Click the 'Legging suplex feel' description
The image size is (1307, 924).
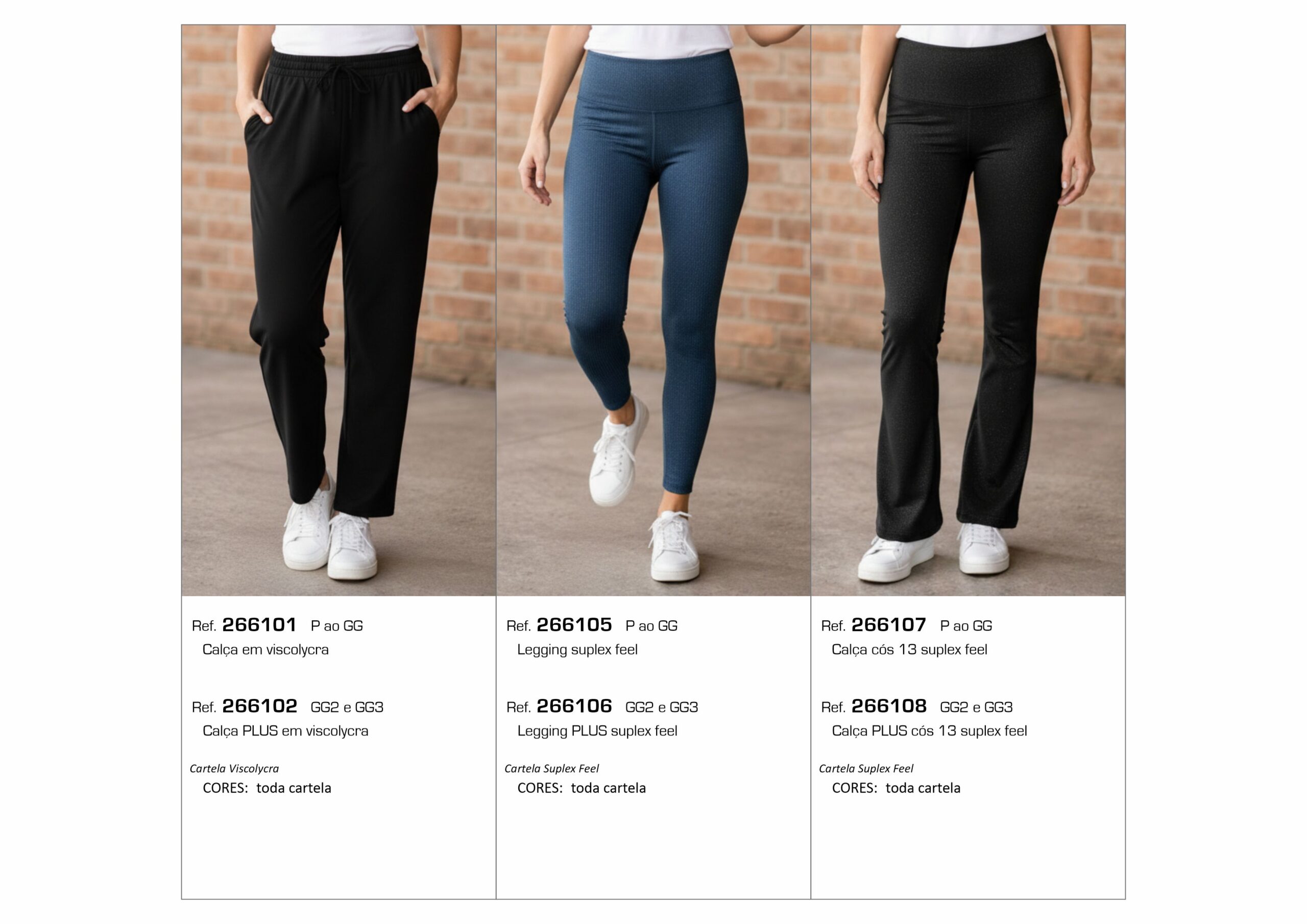tap(577, 649)
